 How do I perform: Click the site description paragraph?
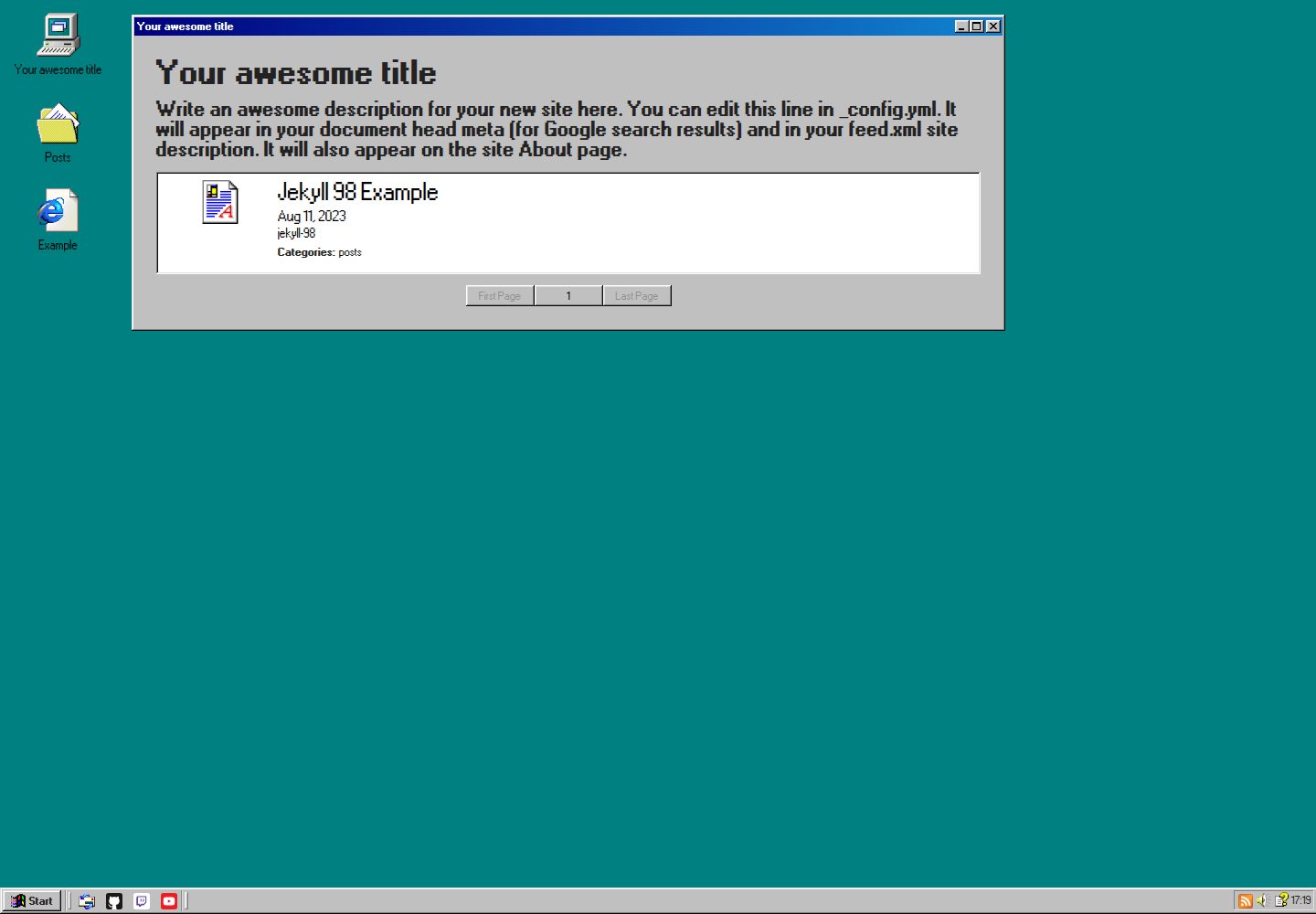(557, 130)
